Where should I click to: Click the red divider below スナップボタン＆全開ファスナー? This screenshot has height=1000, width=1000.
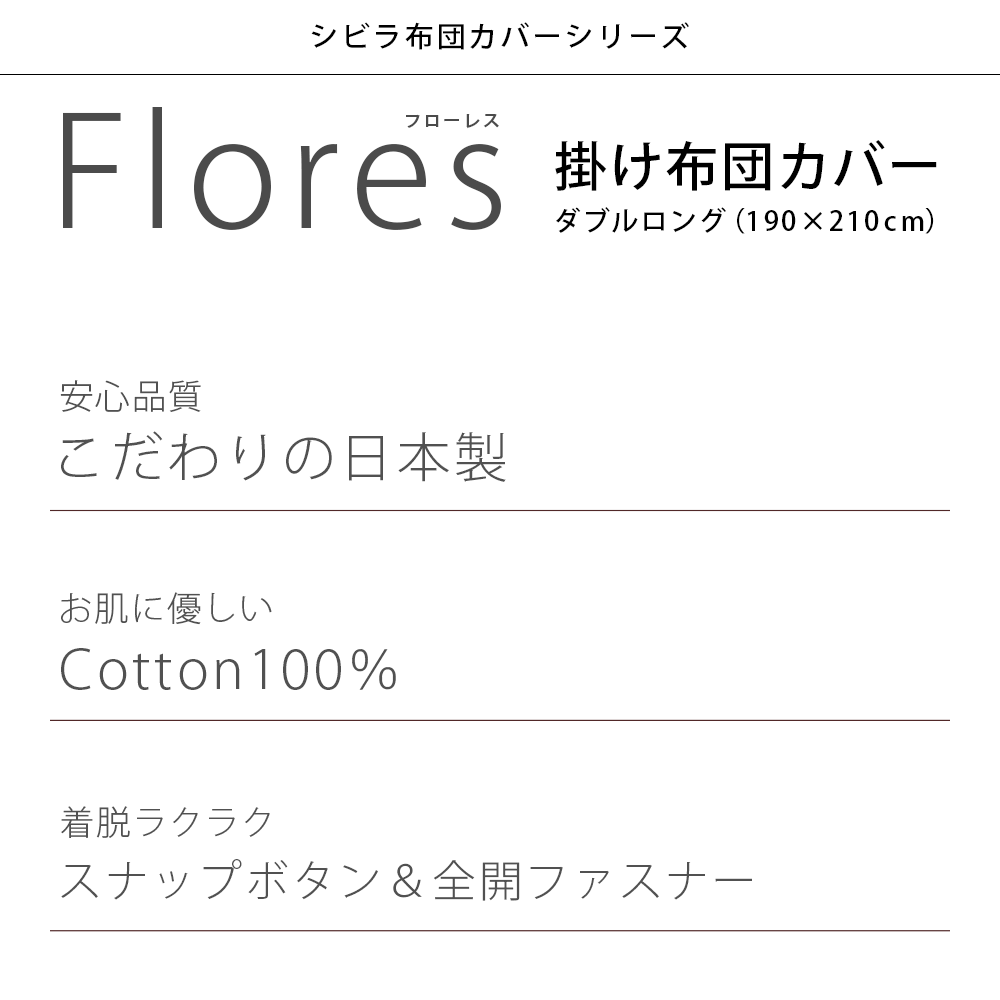coord(500,931)
